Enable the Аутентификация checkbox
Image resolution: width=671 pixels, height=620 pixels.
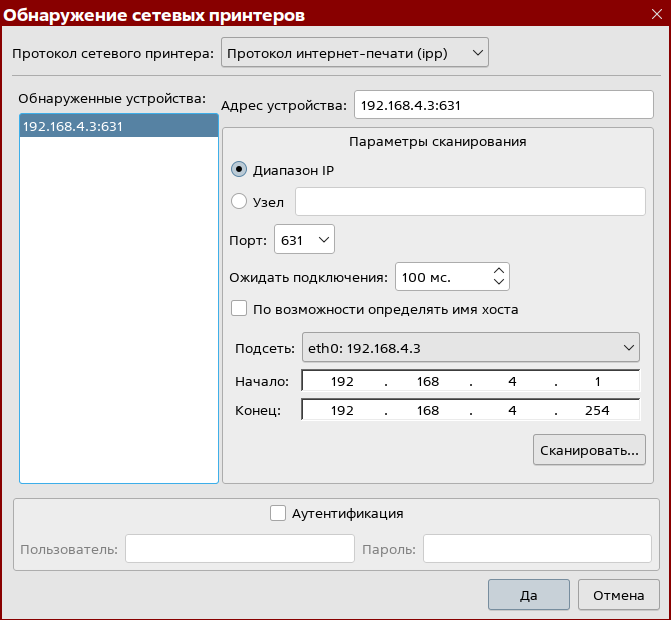point(278,513)
